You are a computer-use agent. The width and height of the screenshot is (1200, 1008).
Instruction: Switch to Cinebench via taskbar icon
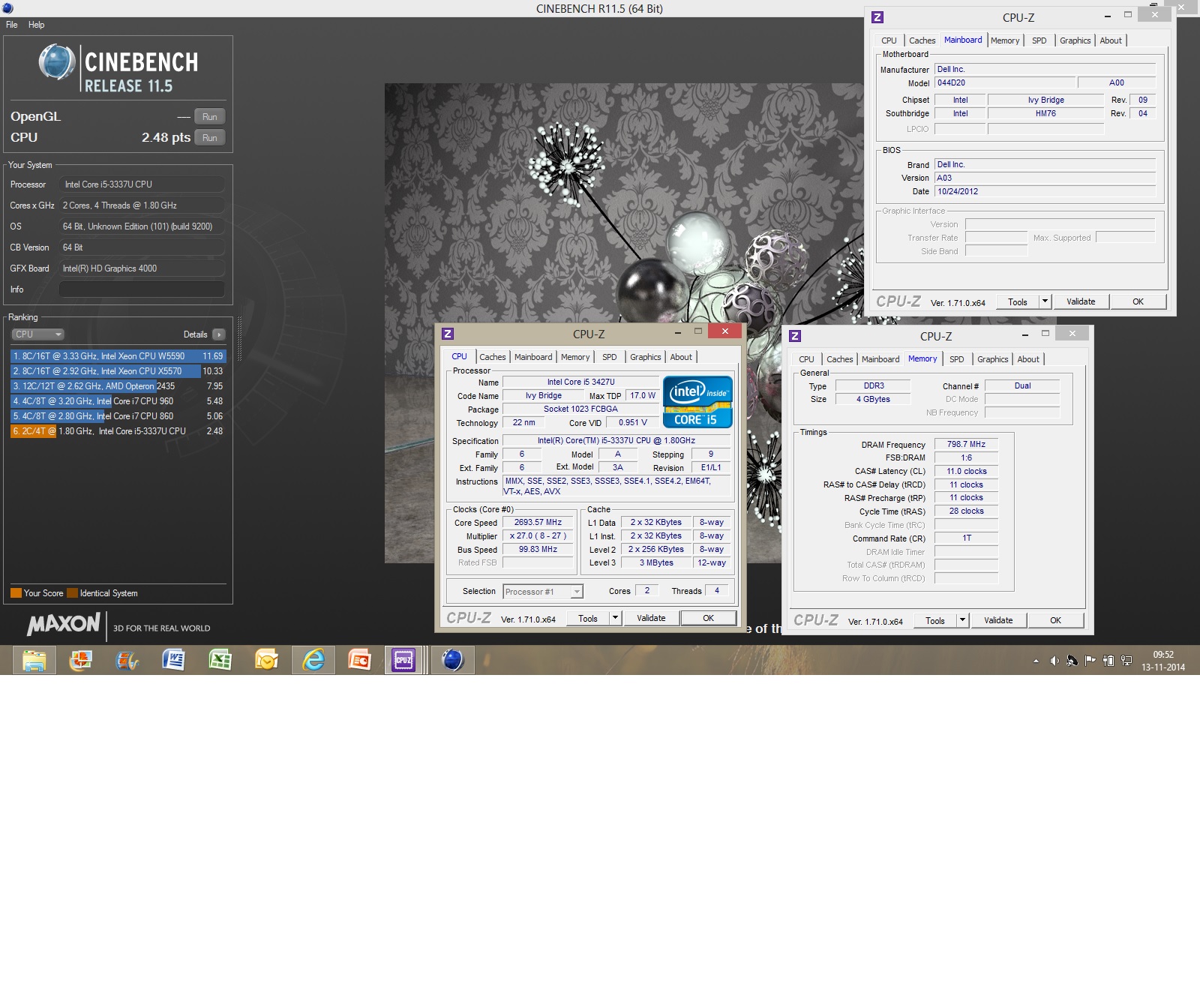pyautogui.click(x=453, y=661)
